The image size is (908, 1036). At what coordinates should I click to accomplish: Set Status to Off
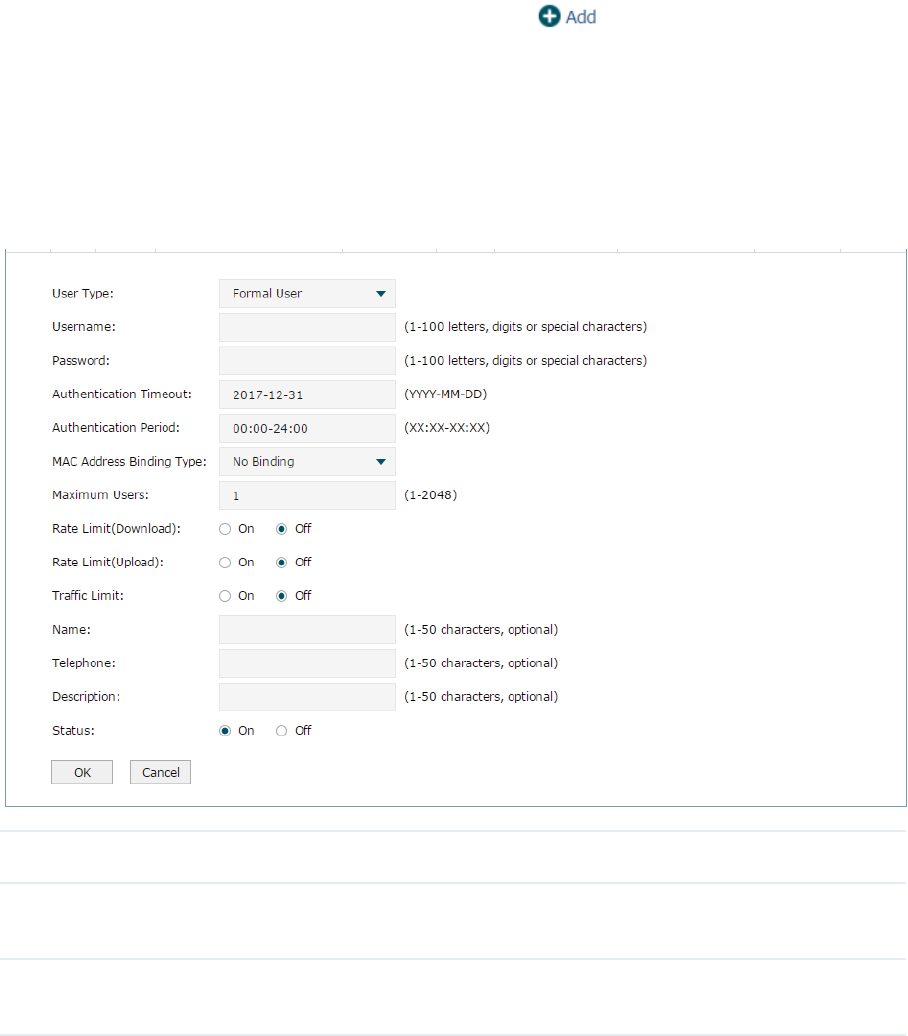pos(282,731)
